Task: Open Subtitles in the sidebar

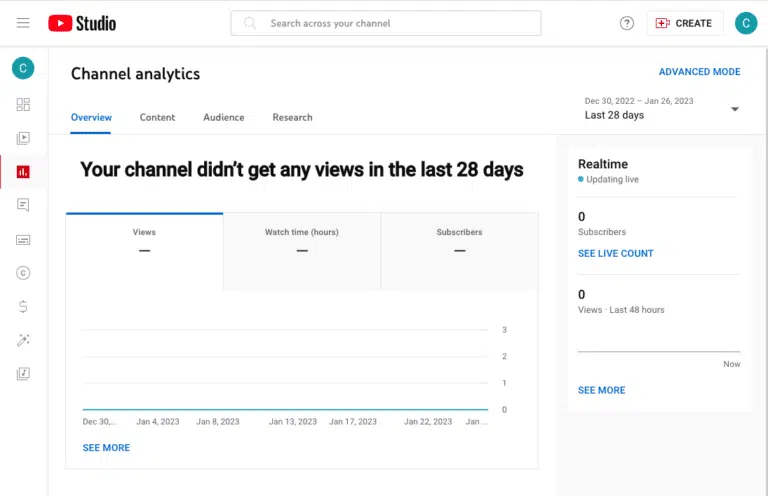Action: pos(23,239)
